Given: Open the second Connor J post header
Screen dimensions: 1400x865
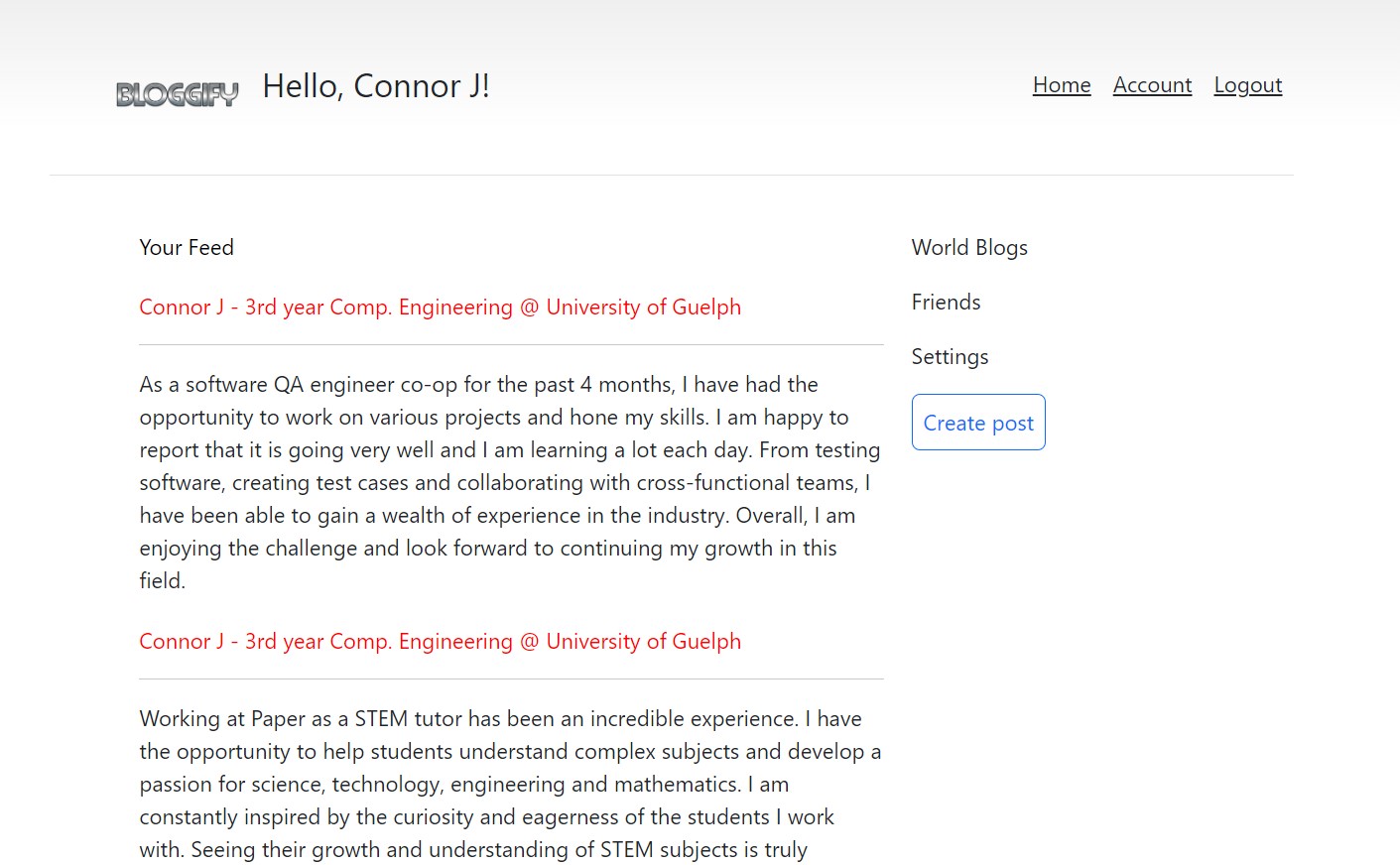Looking at the screenshot, I should click(x=440, y=642).
